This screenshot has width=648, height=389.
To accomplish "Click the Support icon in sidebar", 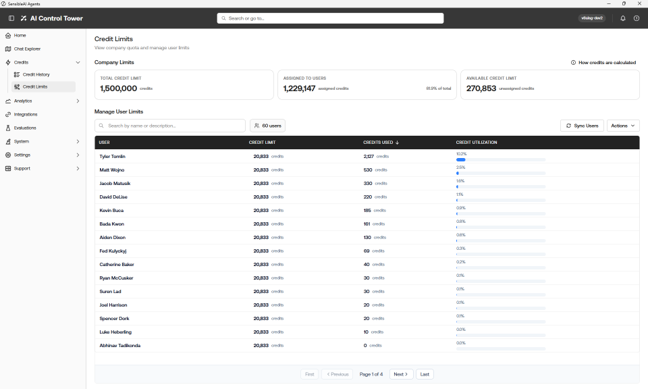I will point(8,169).
